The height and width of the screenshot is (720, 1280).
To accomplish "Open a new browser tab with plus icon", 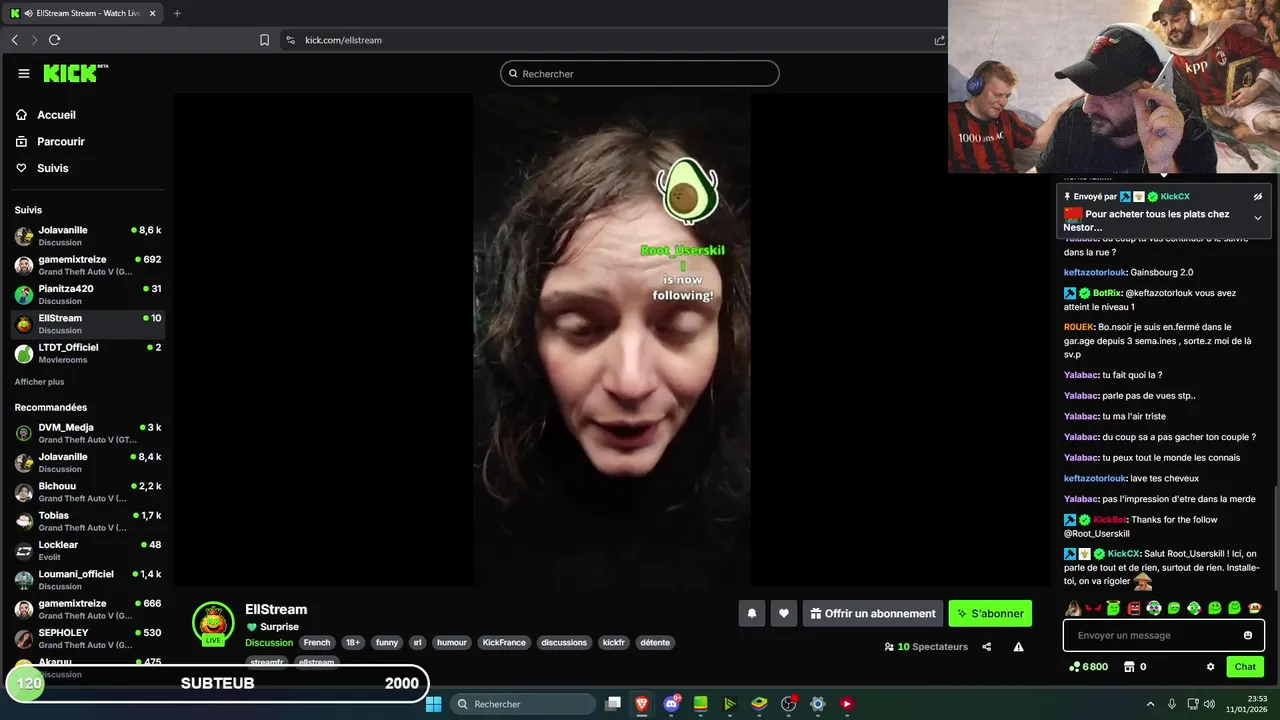I will click(177, 13).
